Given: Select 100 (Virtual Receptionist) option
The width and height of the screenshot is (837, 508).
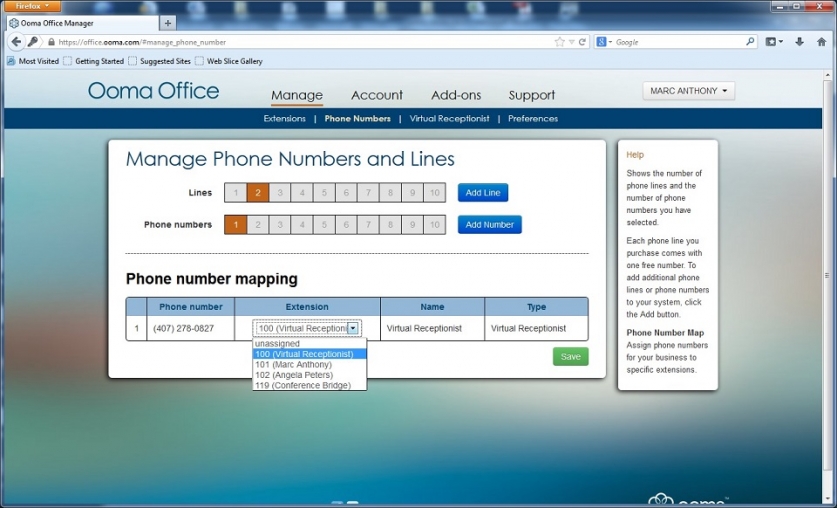Looking at the screenshot, I should point(310,354).
